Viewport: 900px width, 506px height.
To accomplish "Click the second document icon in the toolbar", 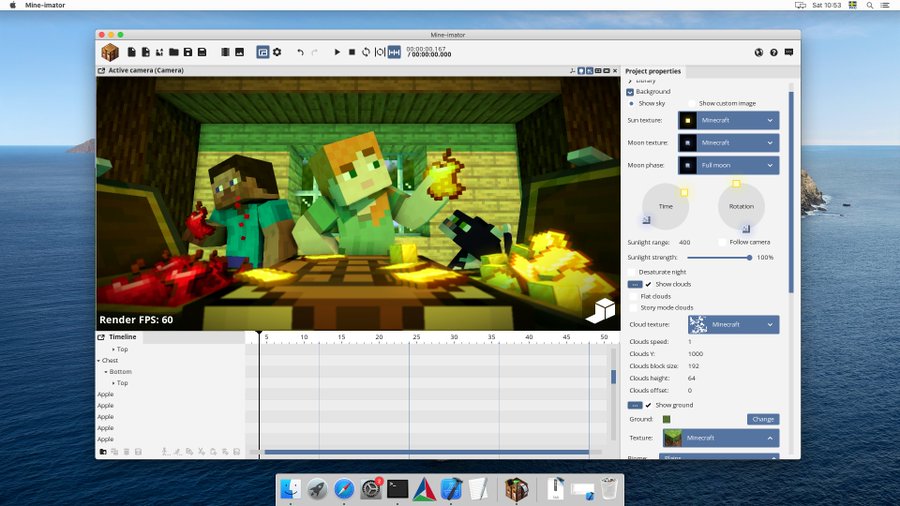I will (146, 52).
